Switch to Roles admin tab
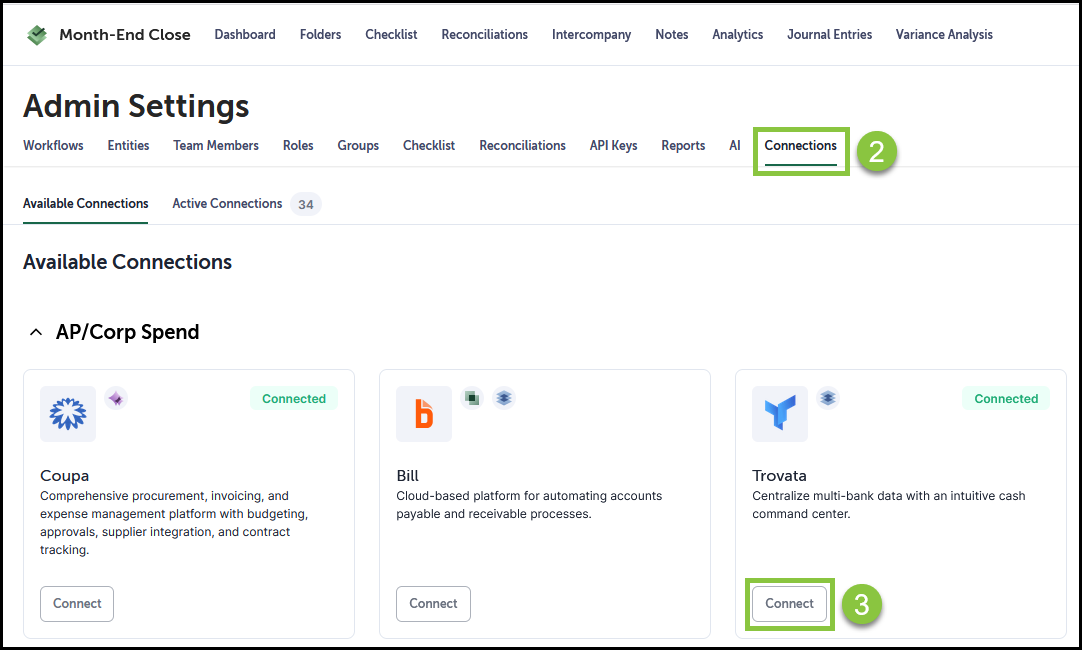This screenshot has height=650, width=1082. [298, 146]
